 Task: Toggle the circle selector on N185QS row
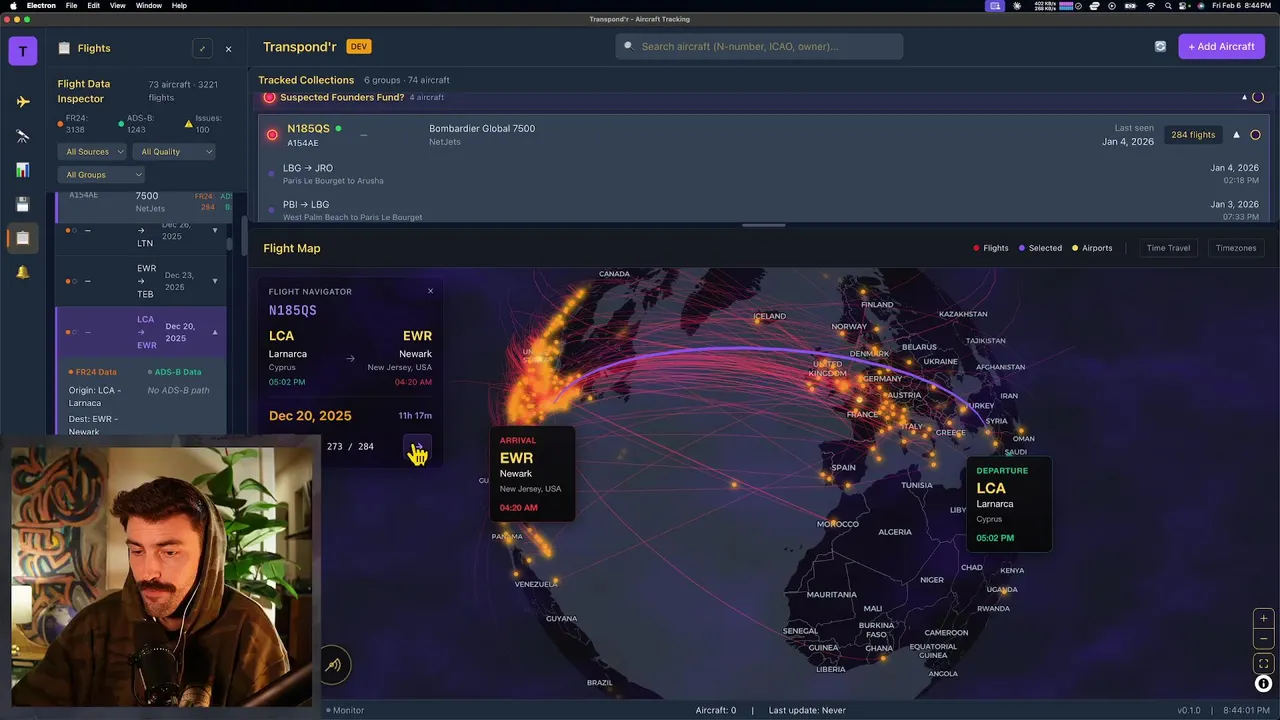(x=1255, y=135)
